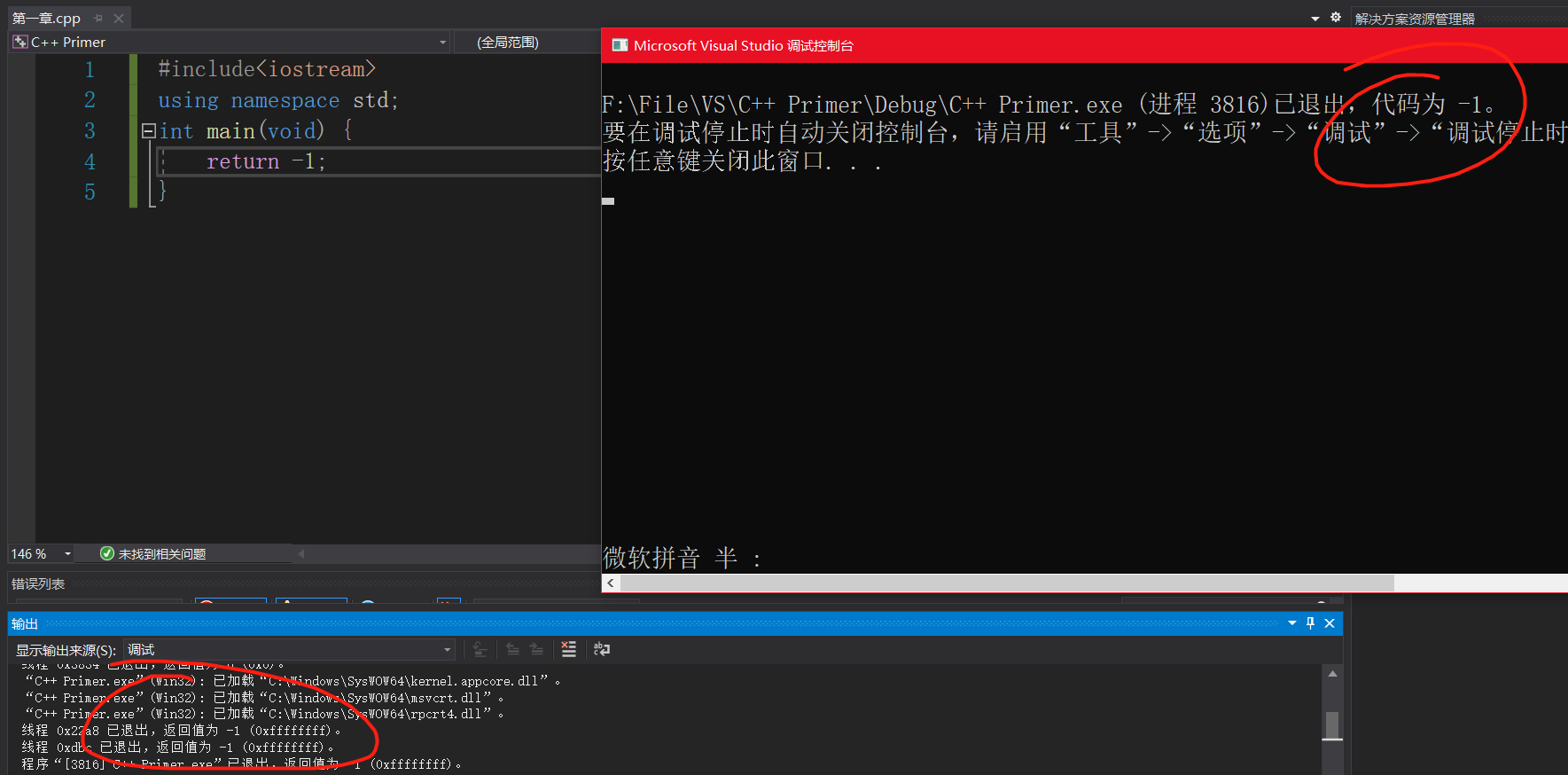Click the 未找到相关问题 status indicator

click(x=152, y=553)
